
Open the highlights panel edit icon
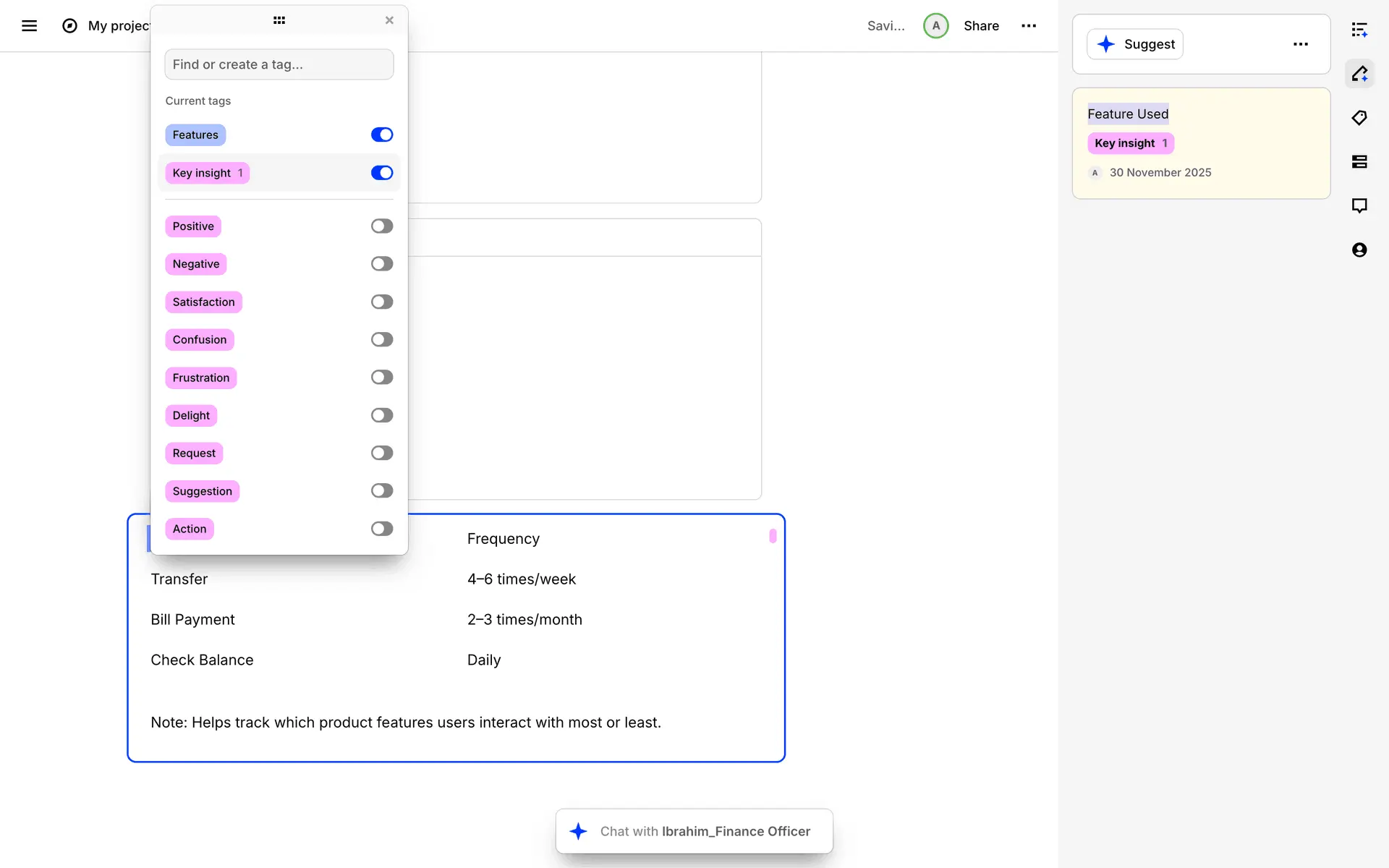click(1359, 74)
